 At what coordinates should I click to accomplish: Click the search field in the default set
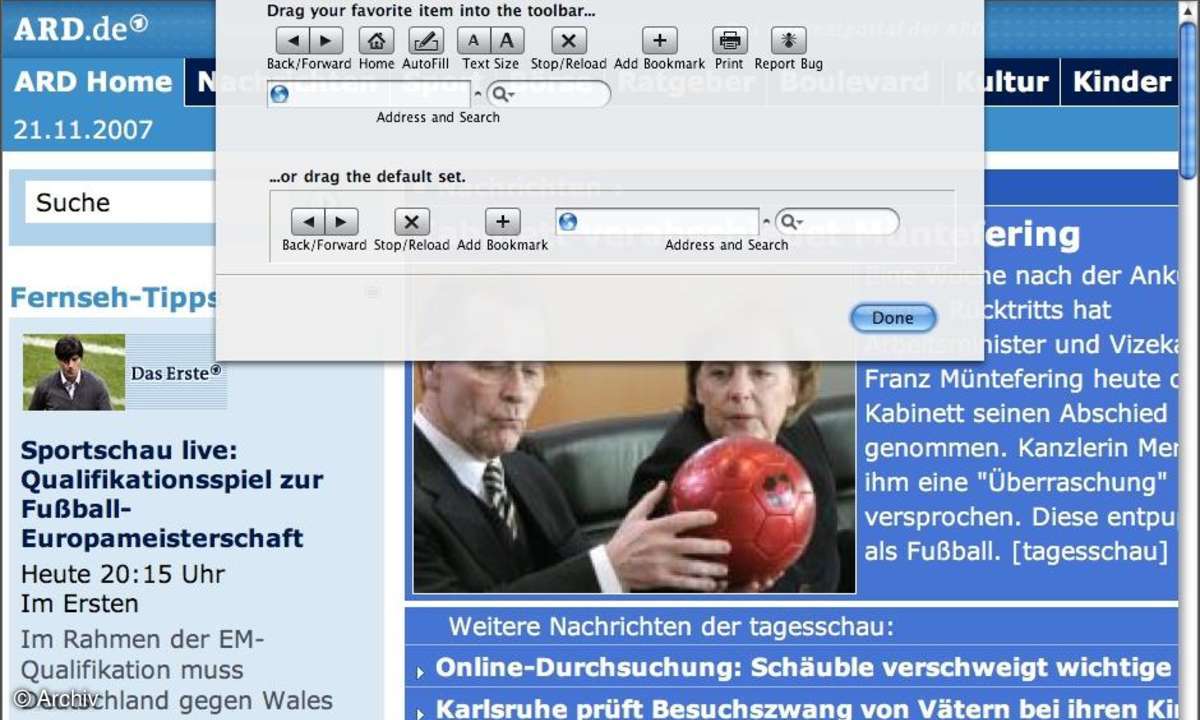837,222
